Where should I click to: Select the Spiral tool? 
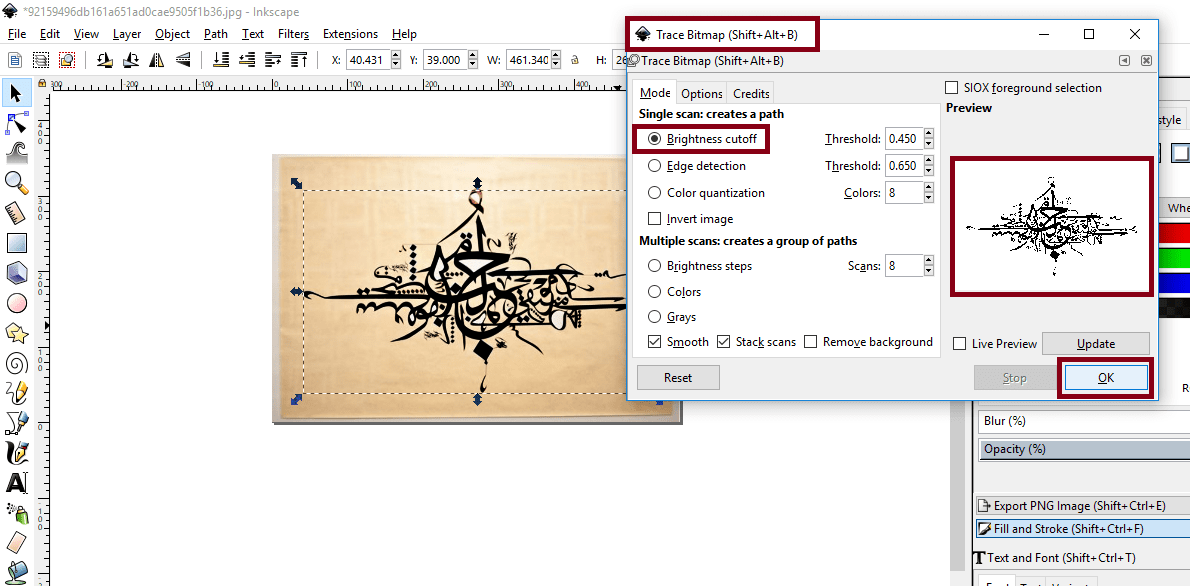16,363
